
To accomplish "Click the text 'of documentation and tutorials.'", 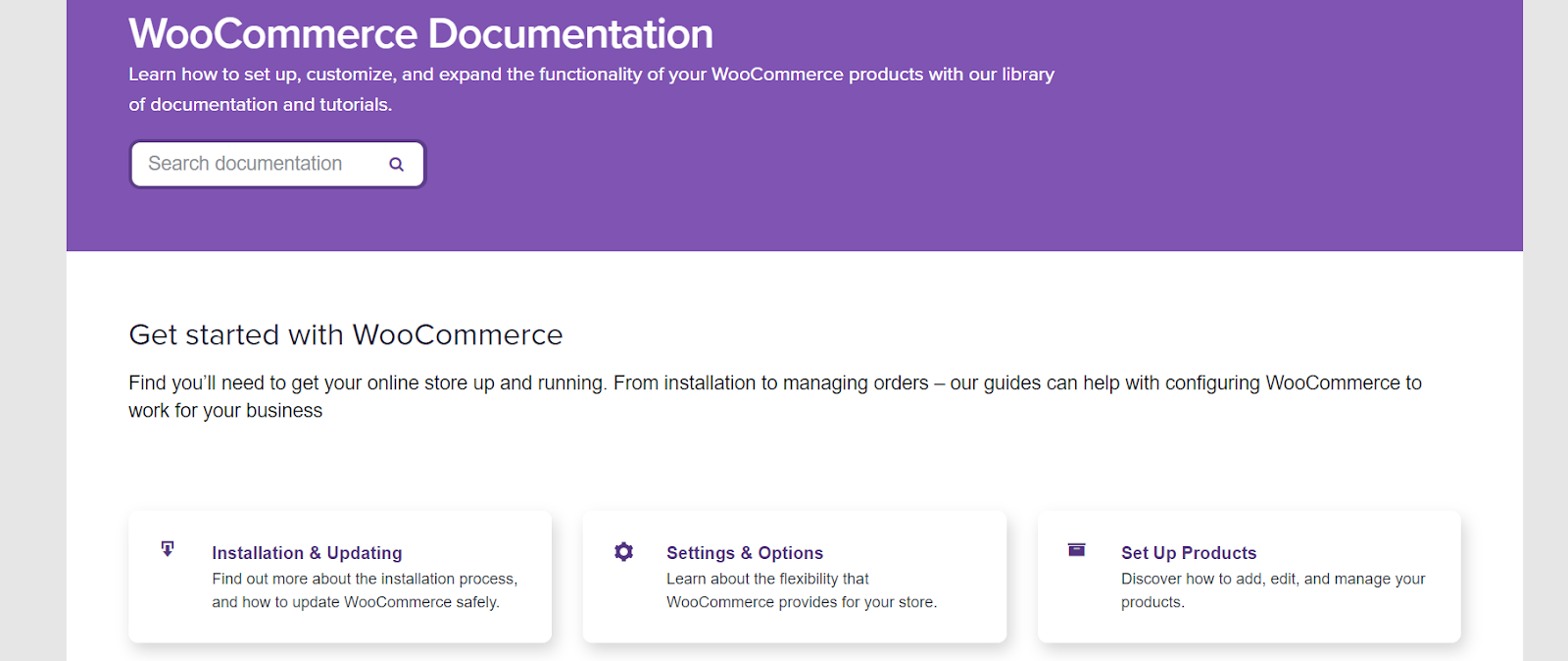I will pos(261,104).
